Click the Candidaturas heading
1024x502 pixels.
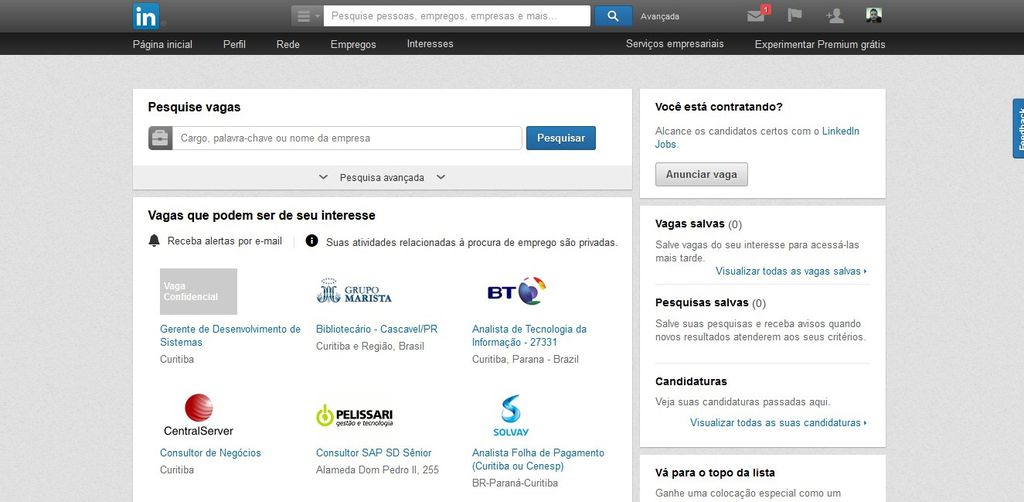(x=691, y=381)
